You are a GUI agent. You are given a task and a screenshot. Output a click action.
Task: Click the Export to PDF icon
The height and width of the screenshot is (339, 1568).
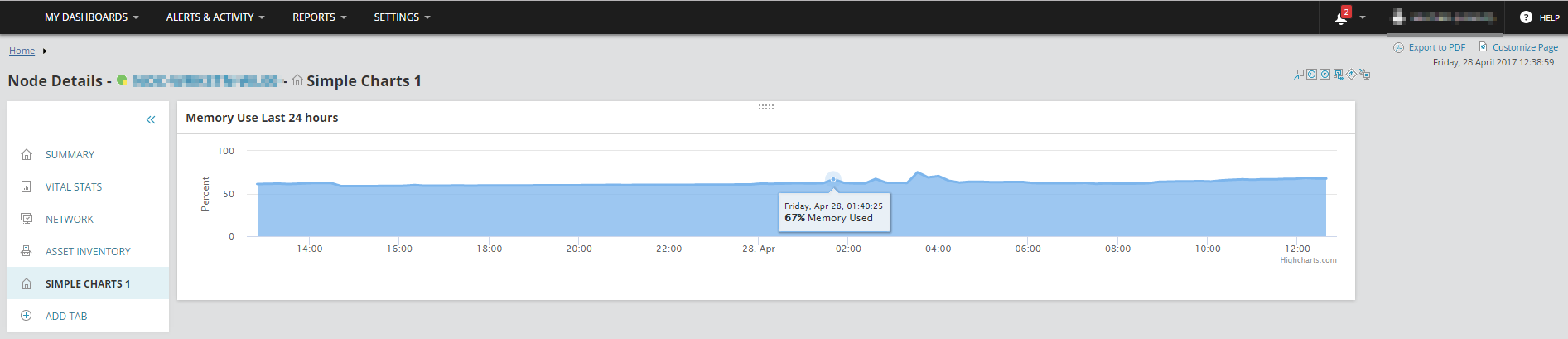1398,47
